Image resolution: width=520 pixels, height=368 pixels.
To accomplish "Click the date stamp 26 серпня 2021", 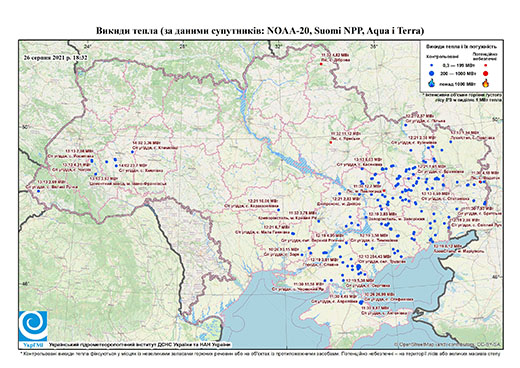I will (x=55, y=57).
